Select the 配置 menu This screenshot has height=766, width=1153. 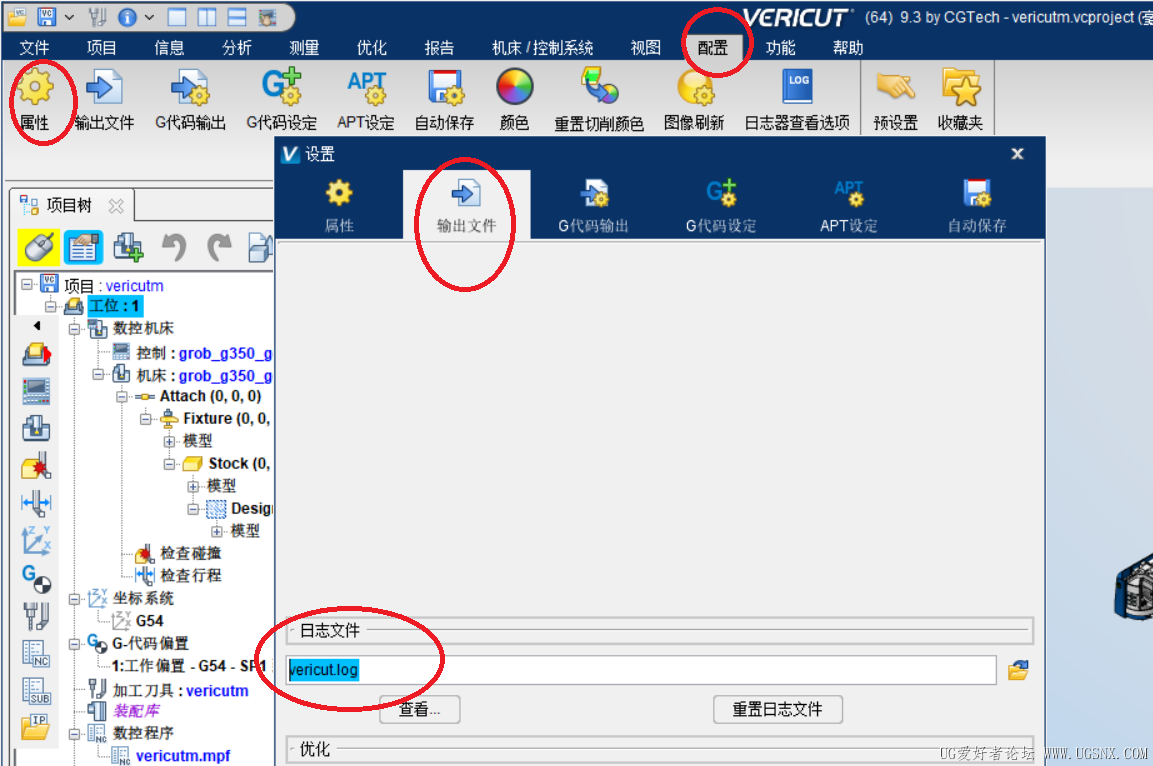coord(713,48)
